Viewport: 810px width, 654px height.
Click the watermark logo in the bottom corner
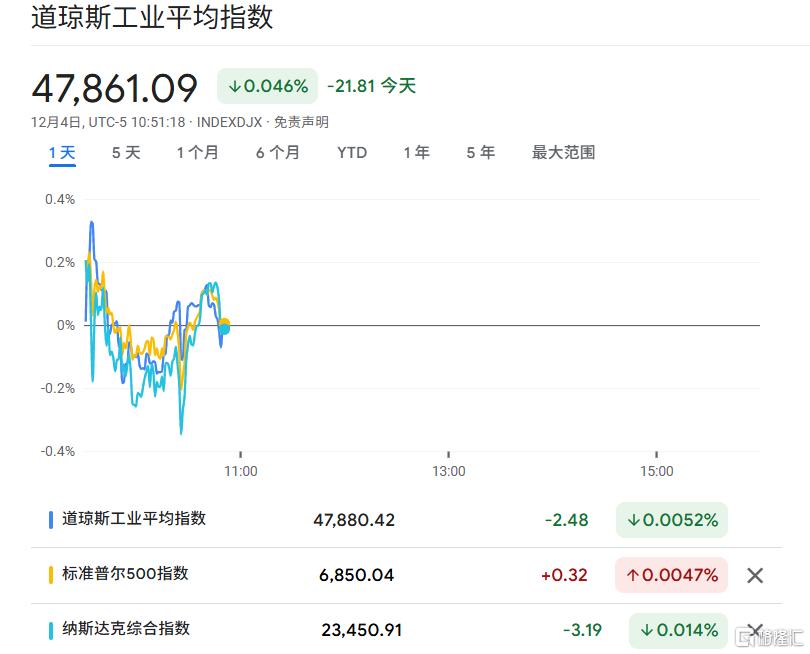(768, 635)
